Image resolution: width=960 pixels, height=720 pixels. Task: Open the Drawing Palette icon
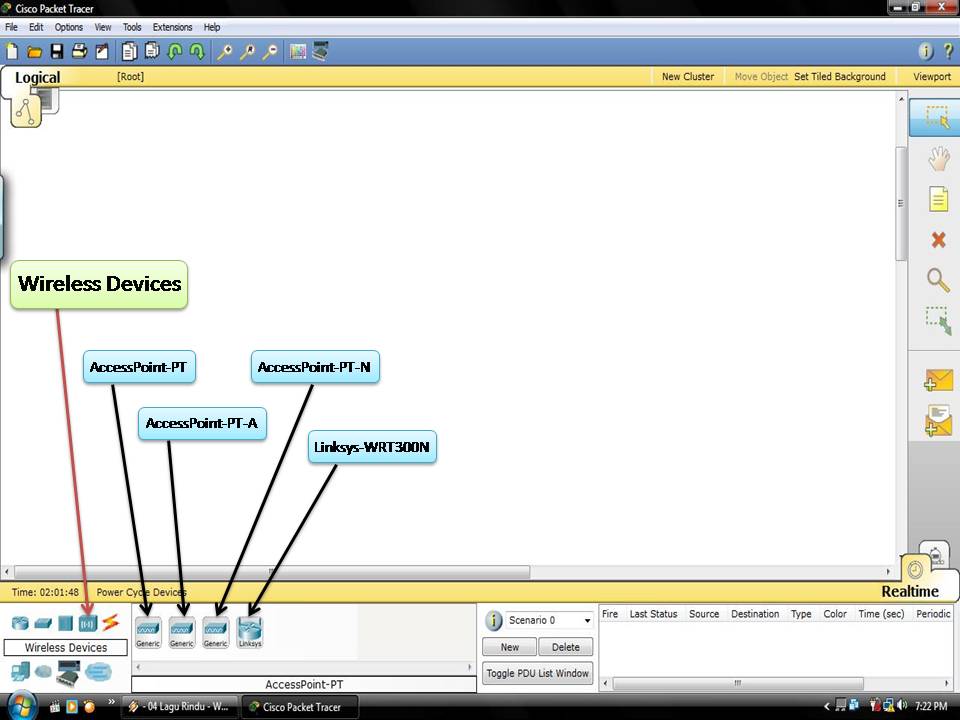[x=298, y=51]
